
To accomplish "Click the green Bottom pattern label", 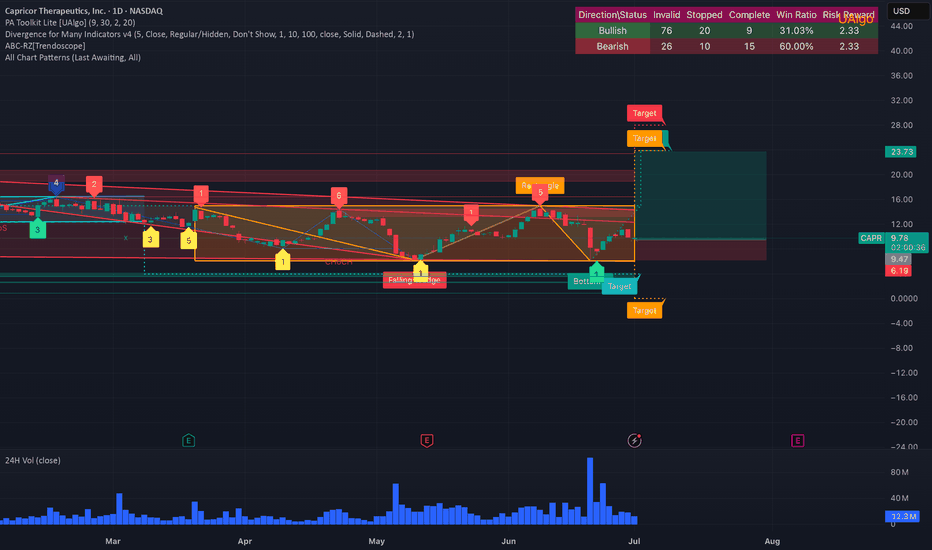I will tap(585, 281).
